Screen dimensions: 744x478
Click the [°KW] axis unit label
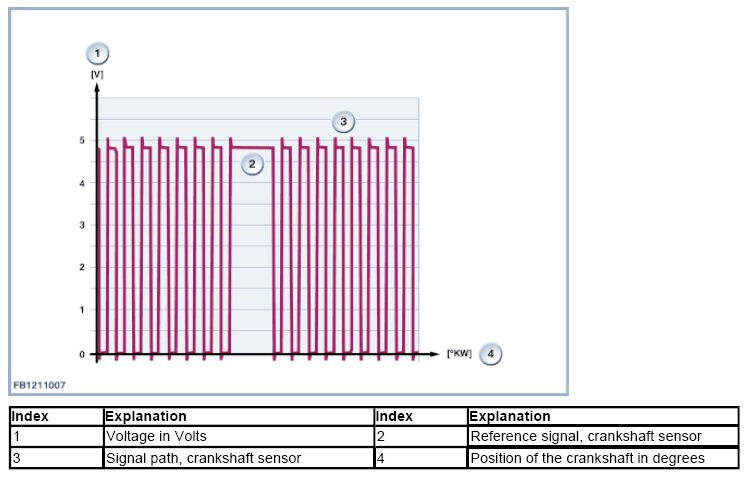(459, 355)
